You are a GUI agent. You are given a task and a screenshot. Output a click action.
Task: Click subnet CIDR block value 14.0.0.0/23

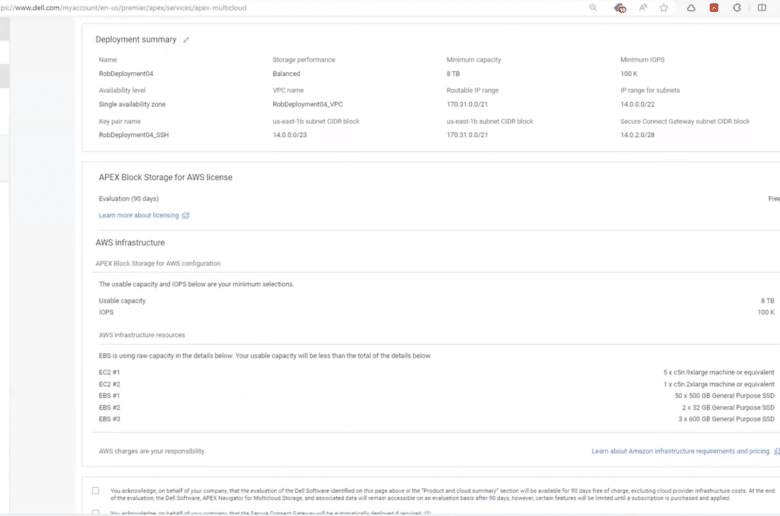(x=290, y=135)
